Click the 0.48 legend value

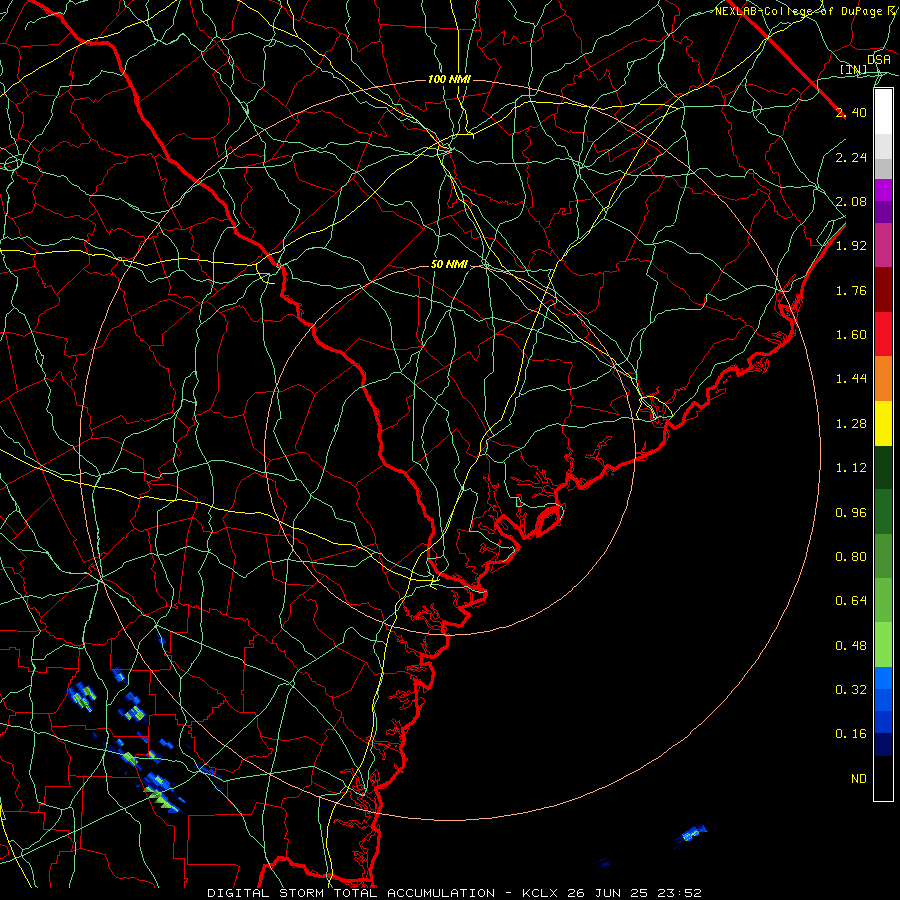[851, 646]
